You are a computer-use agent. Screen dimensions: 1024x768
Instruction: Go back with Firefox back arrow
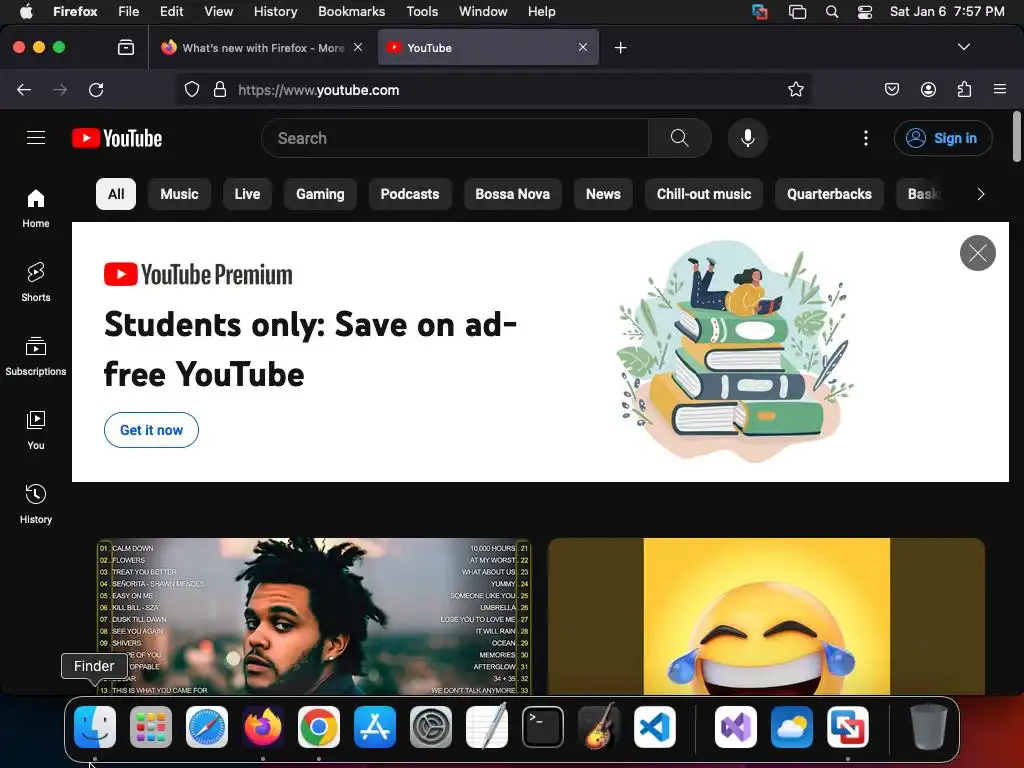24,89
